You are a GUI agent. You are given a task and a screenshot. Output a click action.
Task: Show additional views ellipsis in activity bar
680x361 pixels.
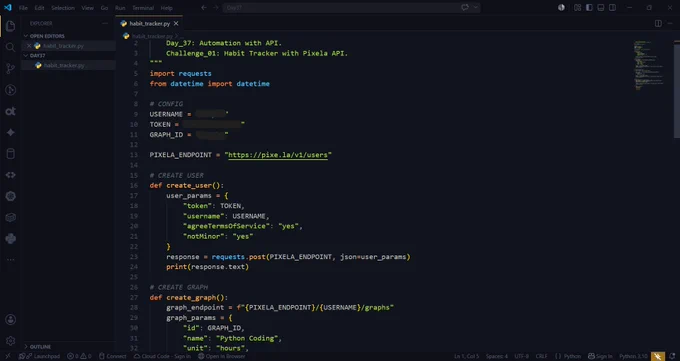[10, 259]
